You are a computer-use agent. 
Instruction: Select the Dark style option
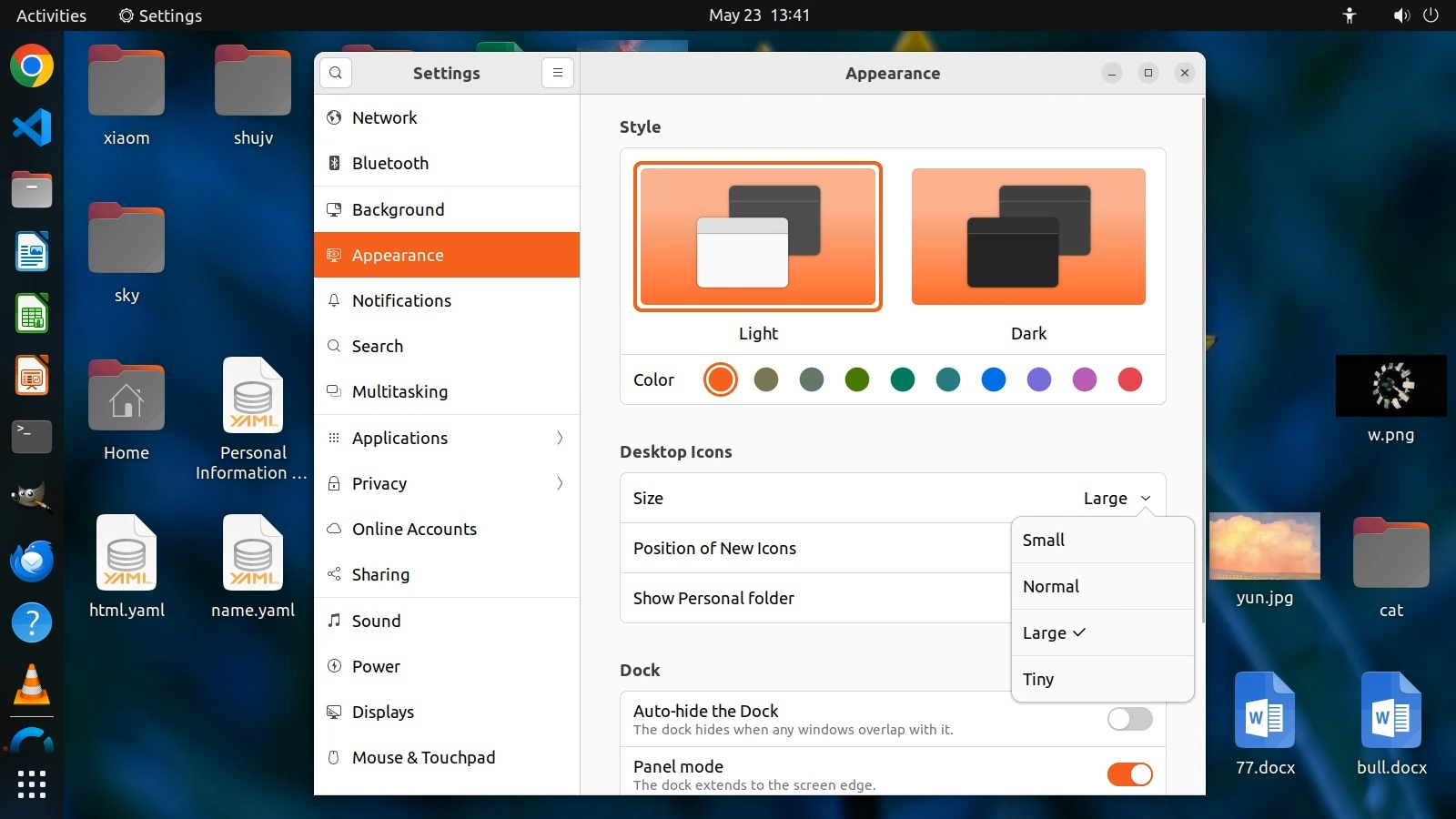[1028, 237]
